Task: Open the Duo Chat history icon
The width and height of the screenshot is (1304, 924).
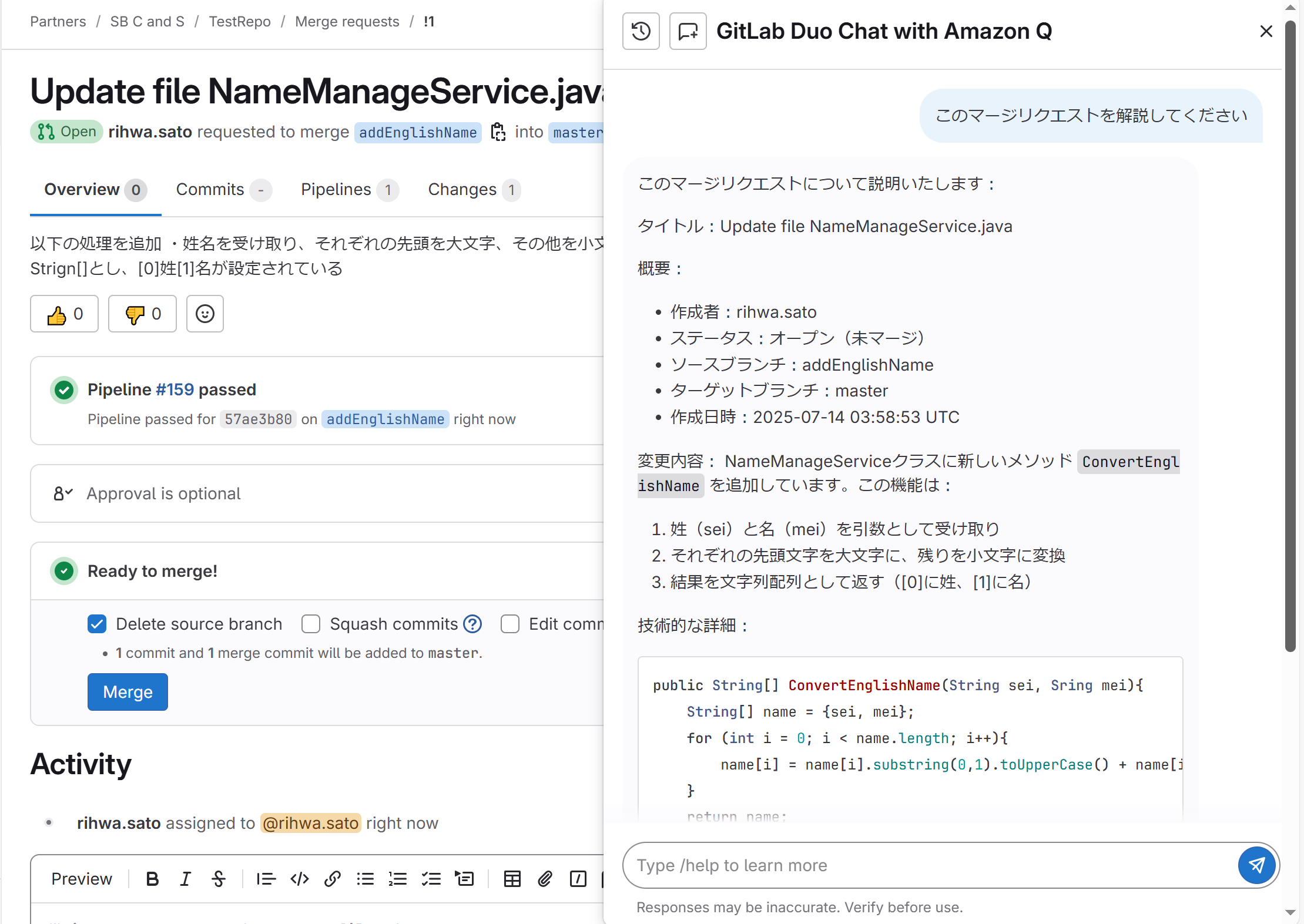Action: pos(641,31)
